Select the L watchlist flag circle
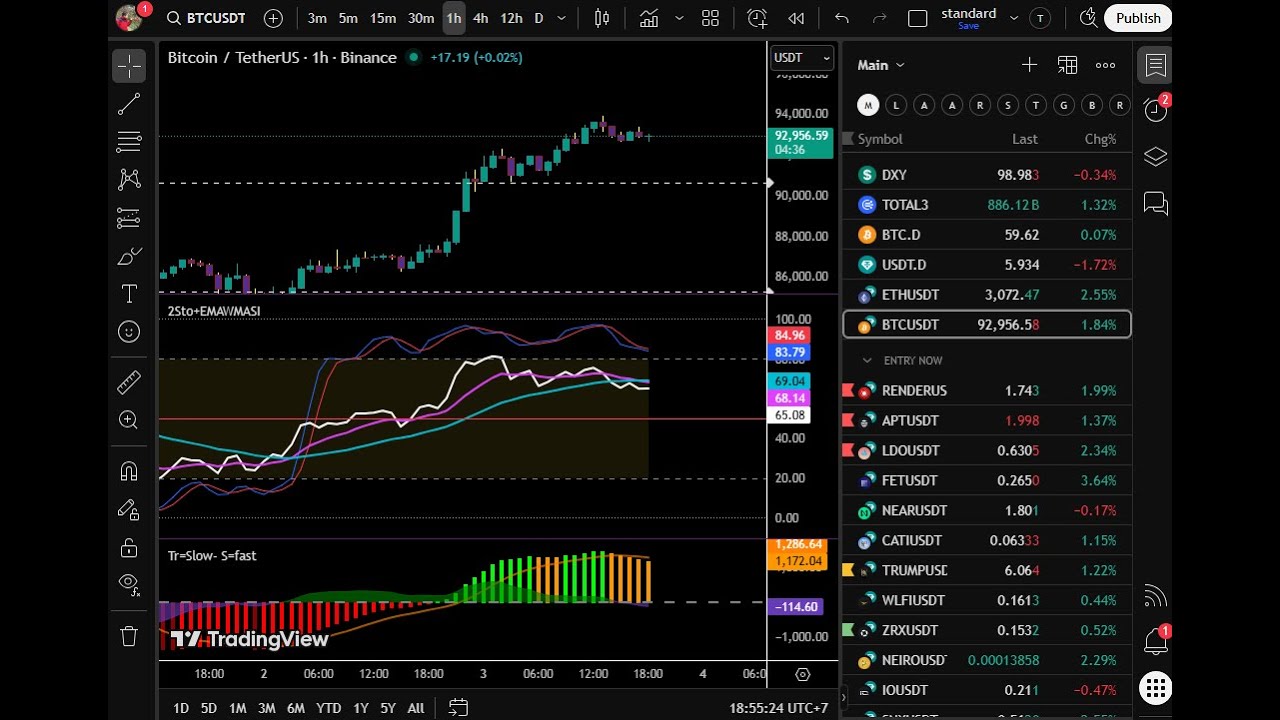1280x720 pixels. [x=896, y=105]
